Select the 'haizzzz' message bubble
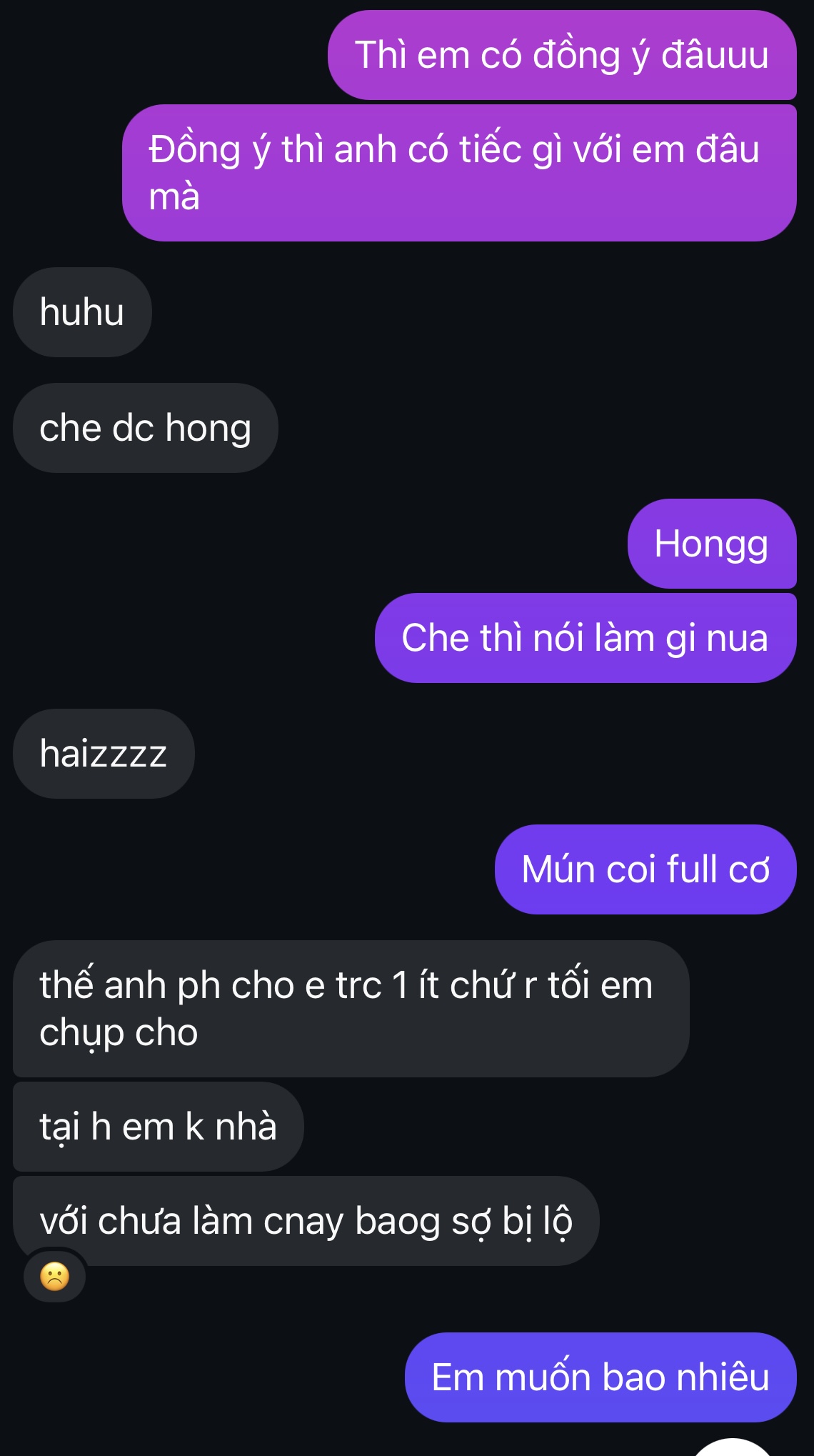 [104, 754]
